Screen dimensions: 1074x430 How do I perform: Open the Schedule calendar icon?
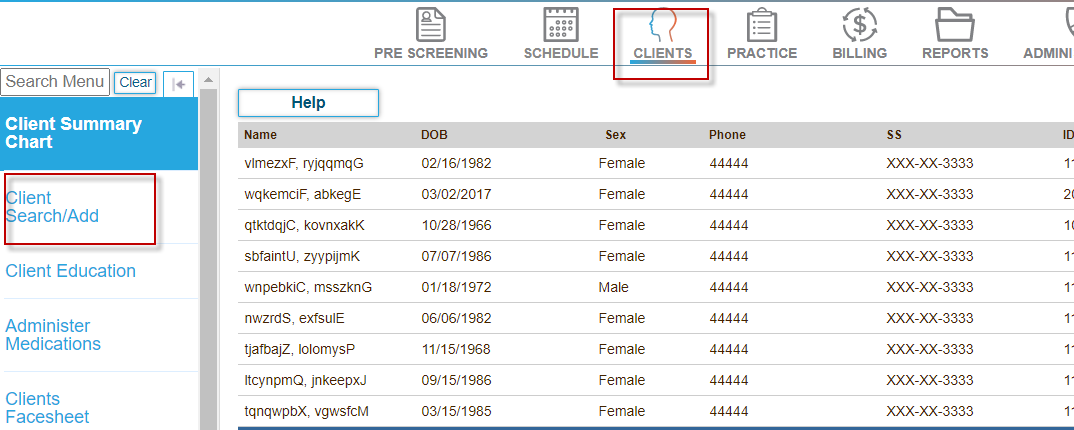pyautogui.click(x=561, y=25)
